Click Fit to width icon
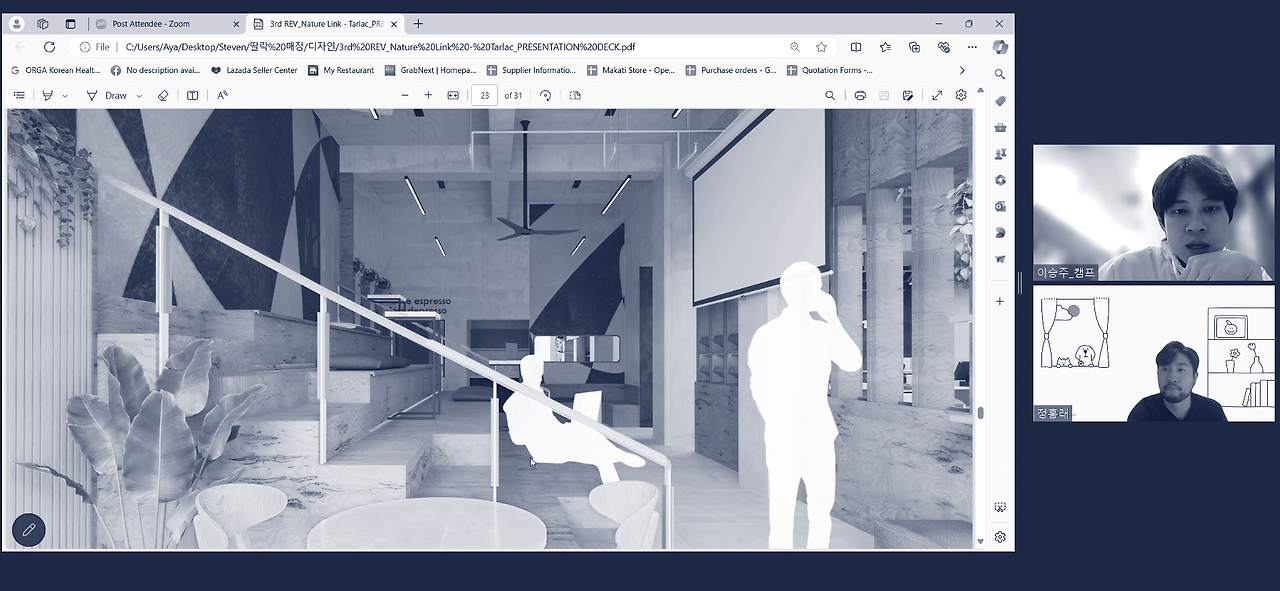Screen dimensions: 1280x591 tap(453, 95)
